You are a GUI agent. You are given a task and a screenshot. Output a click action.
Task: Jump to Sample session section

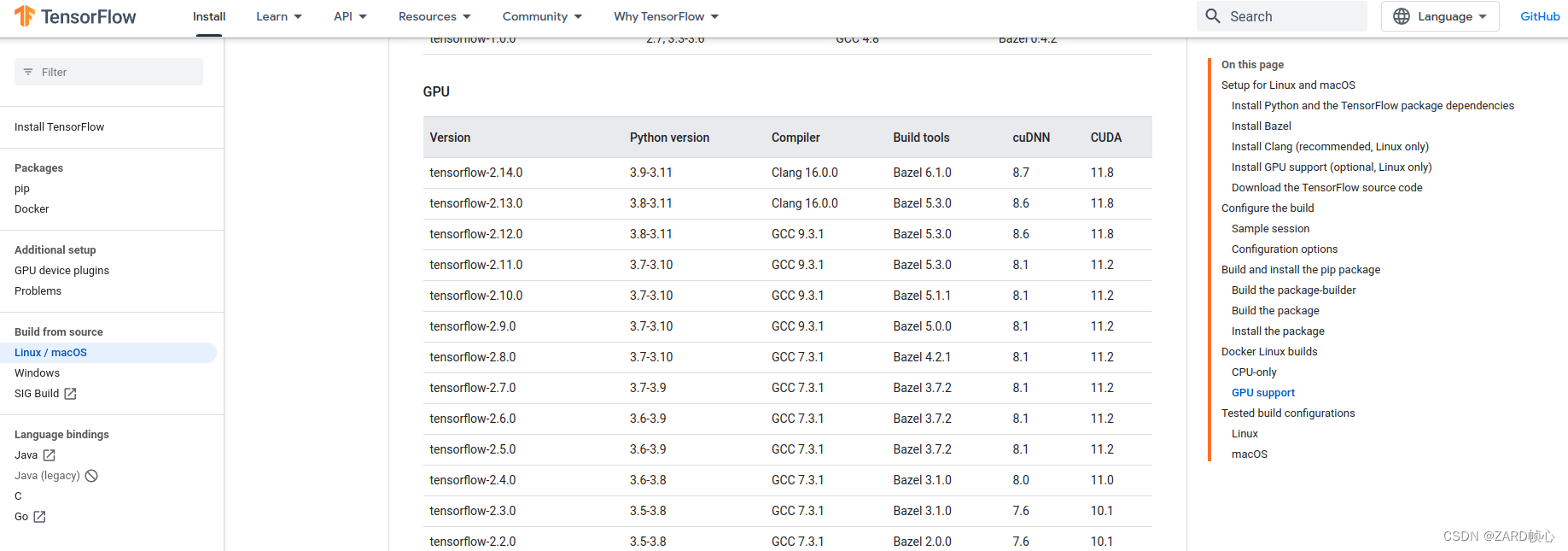[1270, 229]
